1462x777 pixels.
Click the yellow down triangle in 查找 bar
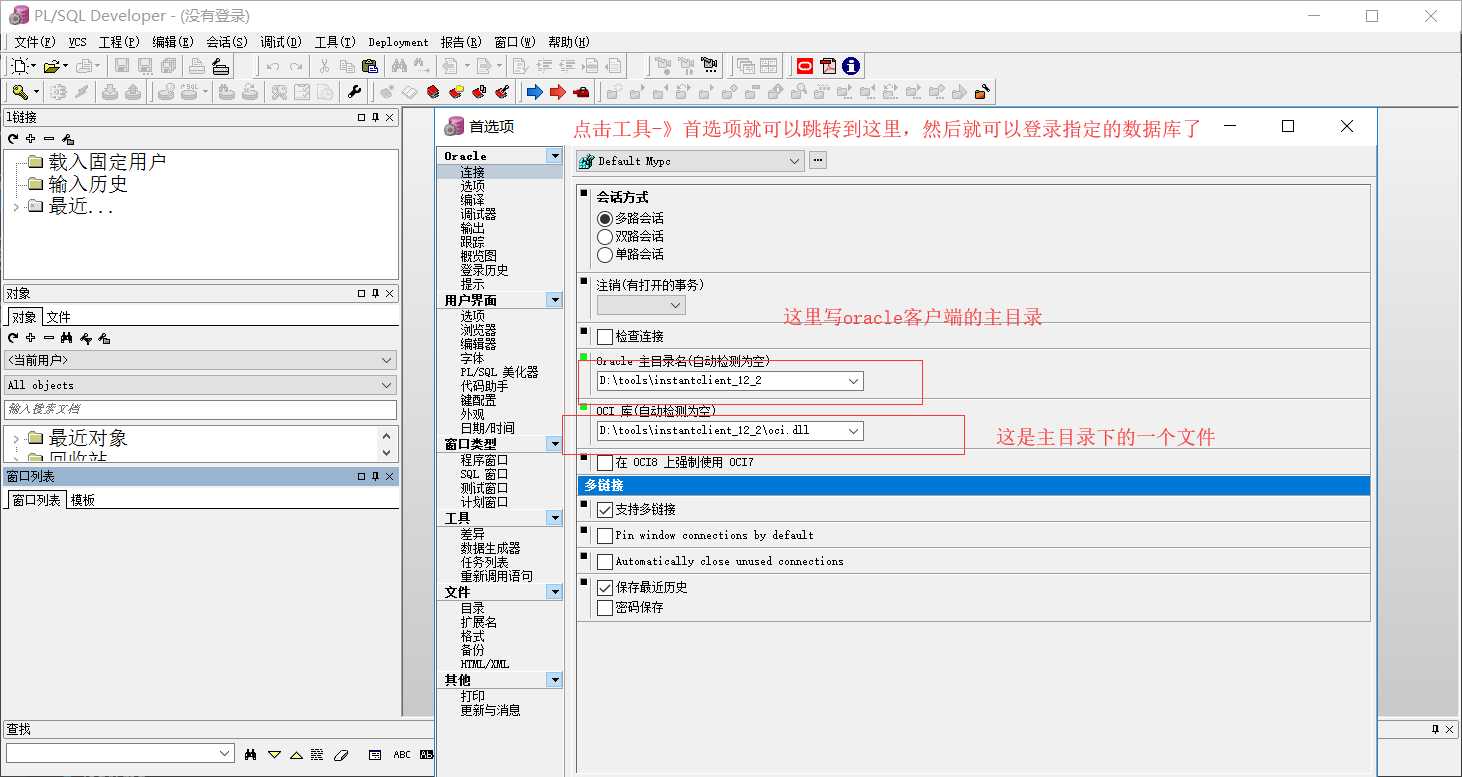click(273, 754)
